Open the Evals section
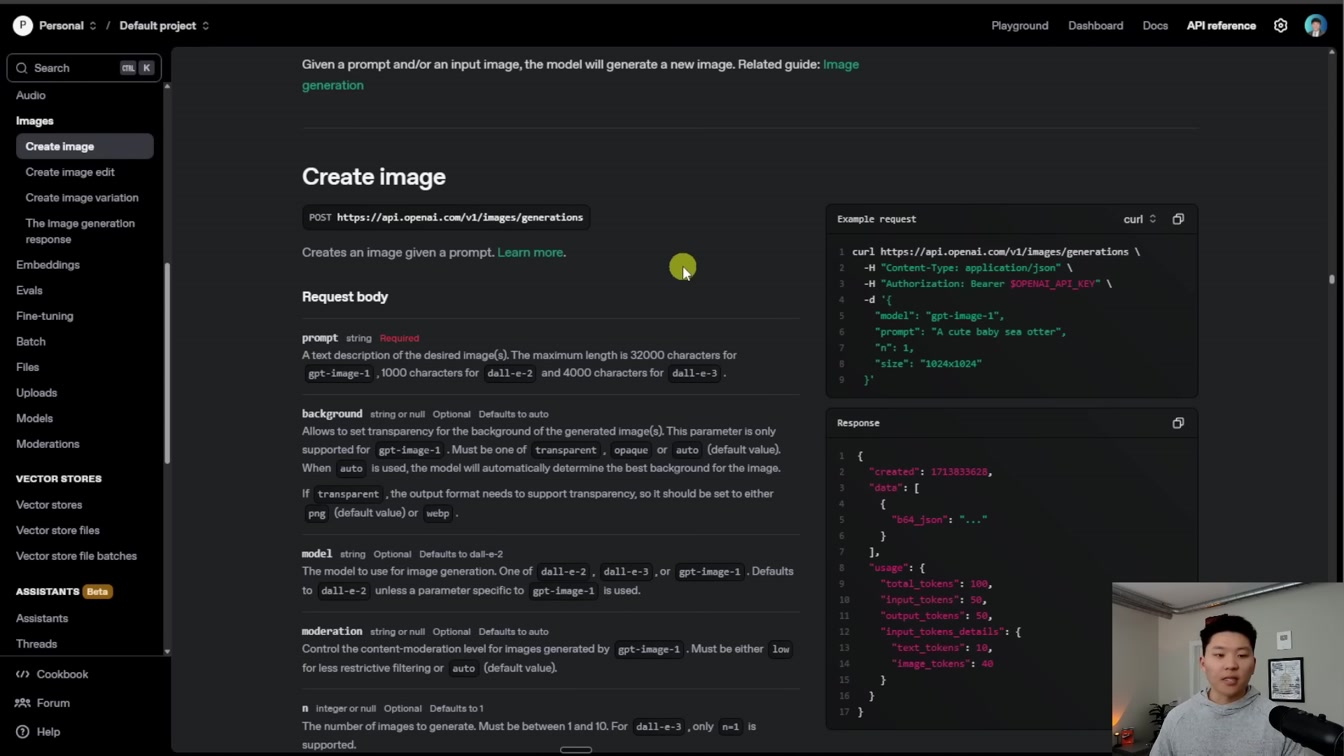This screenshot has width=1344, height=756. coord(29,290)
